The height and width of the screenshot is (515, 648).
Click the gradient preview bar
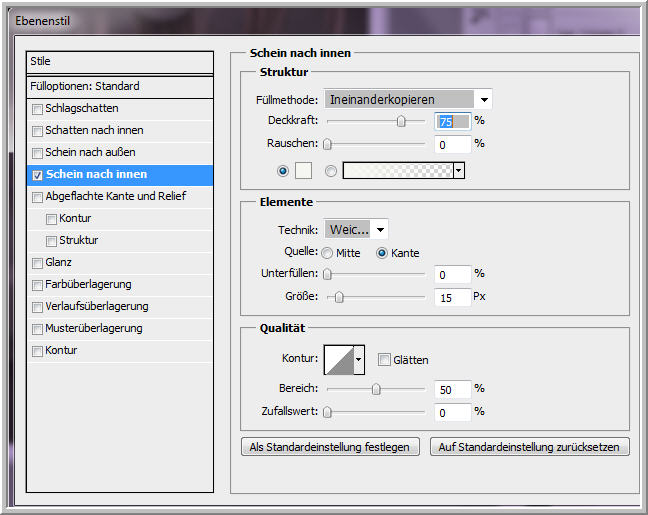[398, 171]
